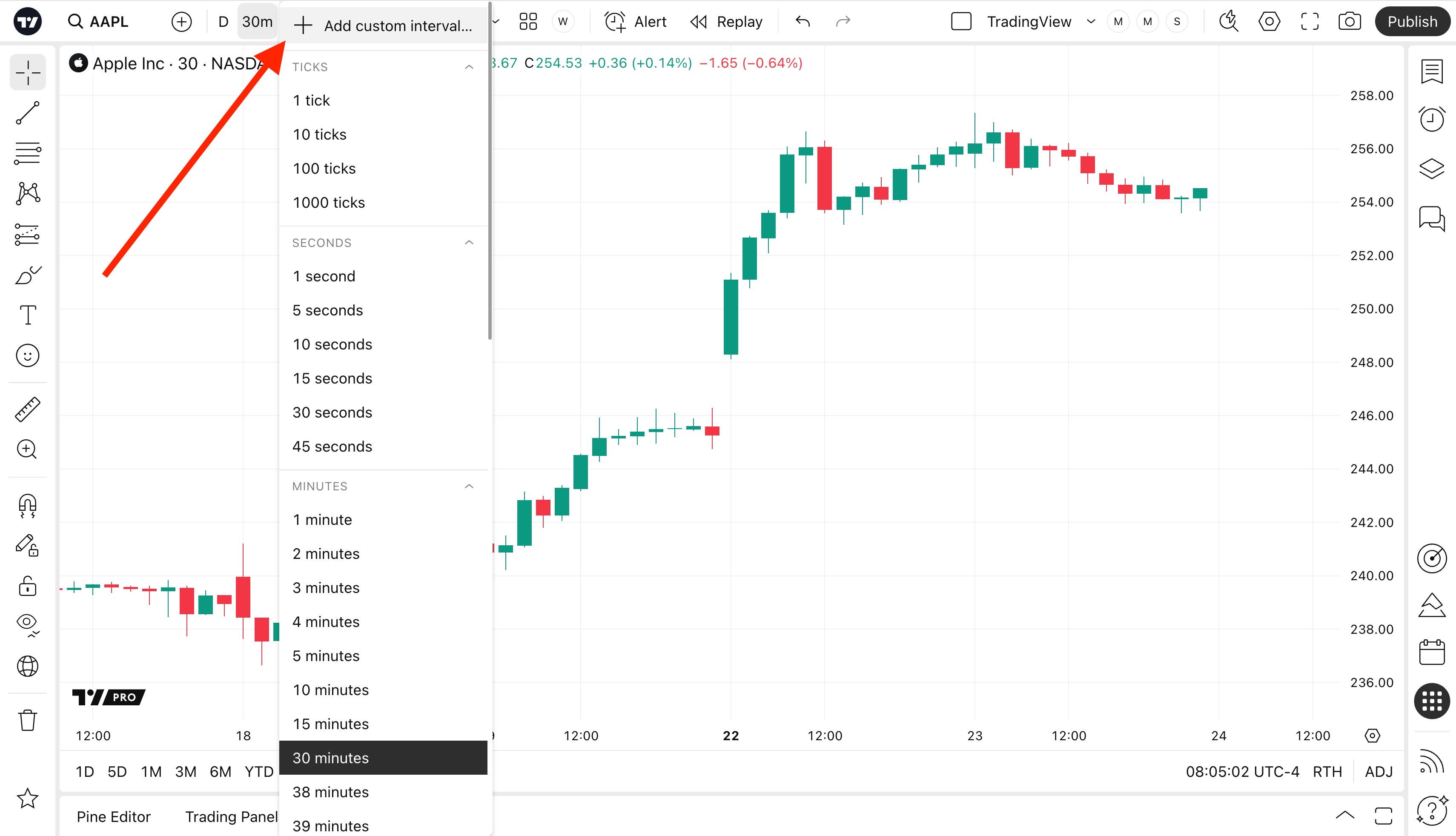This screenshot has height=836, width=1456.
Task: Select the trend line drawing tool
Action: coord(28,113)
